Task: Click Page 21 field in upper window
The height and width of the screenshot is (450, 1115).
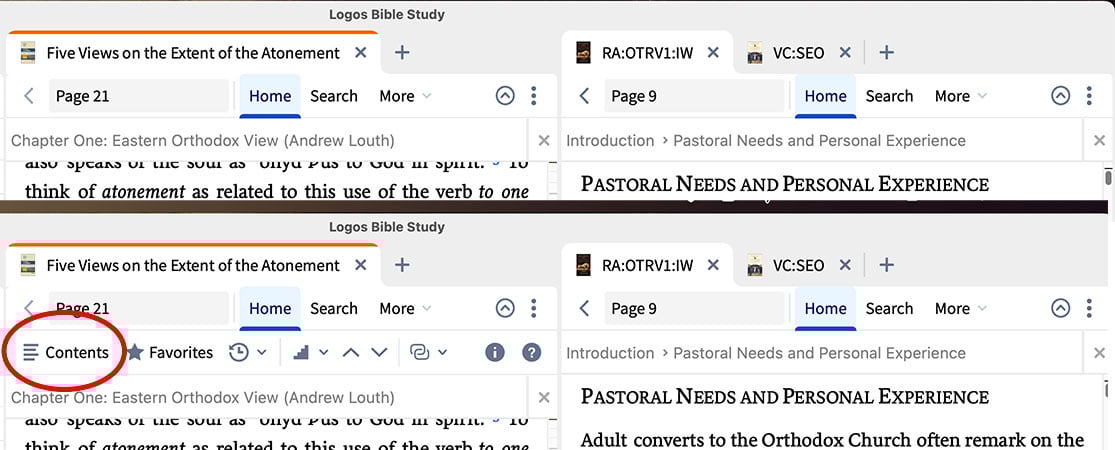Action: [x=139, y=96]
